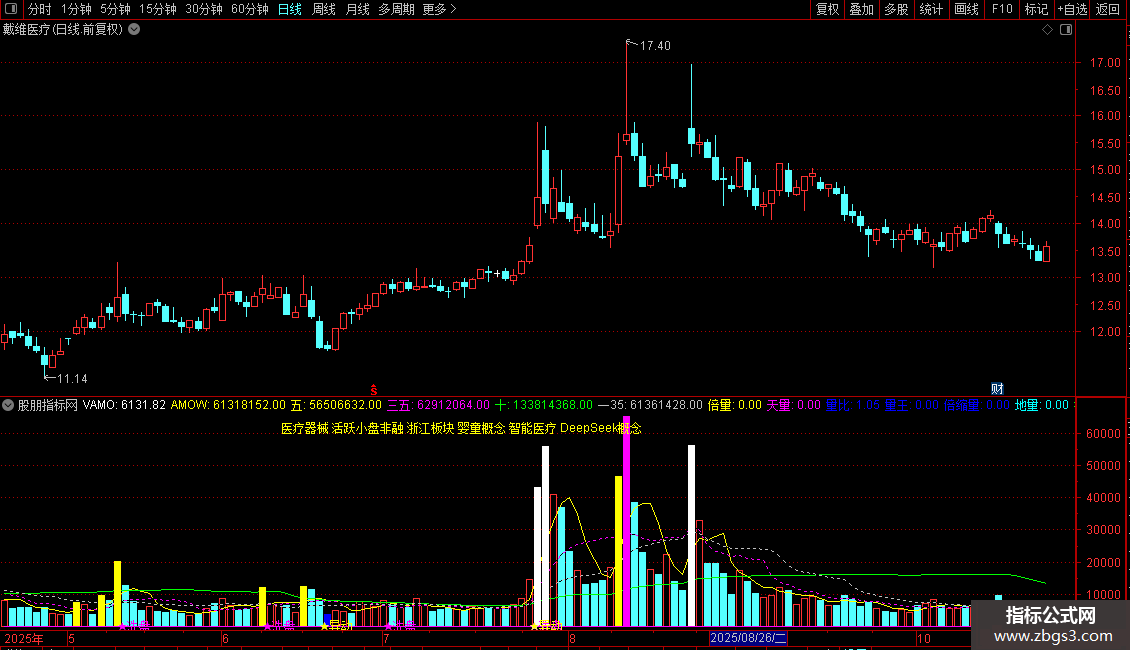This screenshot has width=1130, height=650.
Task: Add stock via +自选 button
Action: [1072, 9]
